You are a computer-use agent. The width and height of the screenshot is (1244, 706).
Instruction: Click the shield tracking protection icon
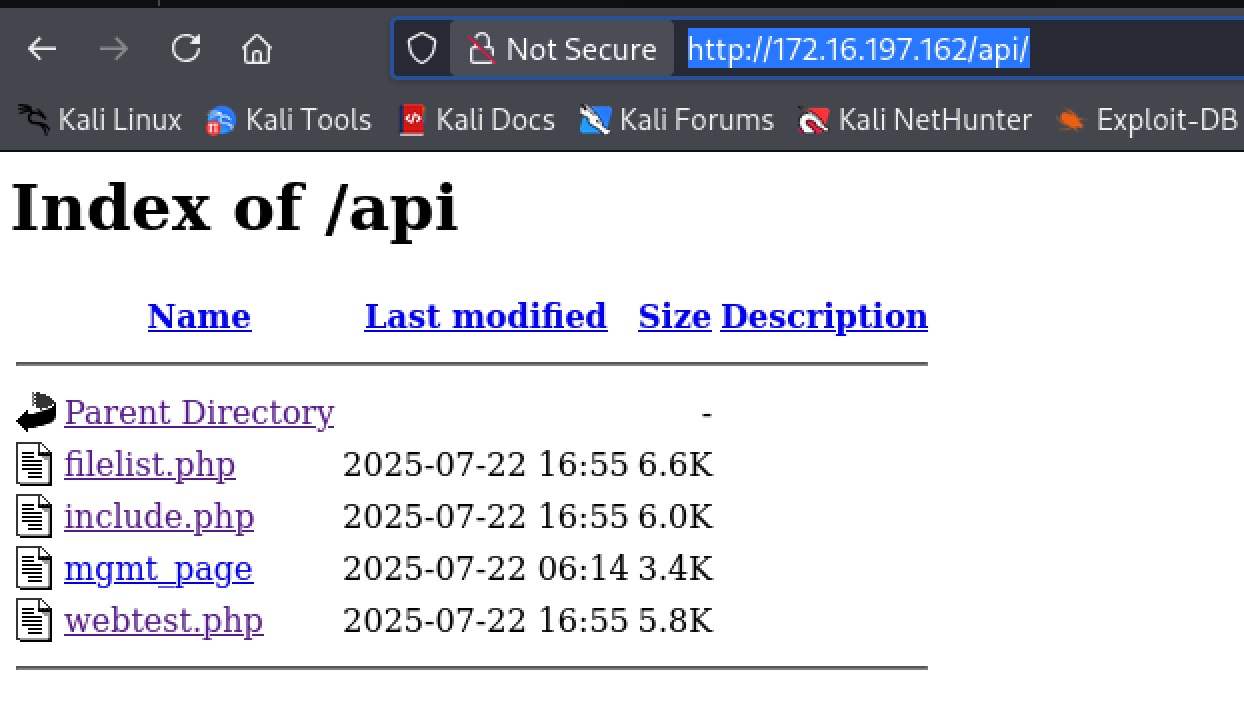[422, 48]
